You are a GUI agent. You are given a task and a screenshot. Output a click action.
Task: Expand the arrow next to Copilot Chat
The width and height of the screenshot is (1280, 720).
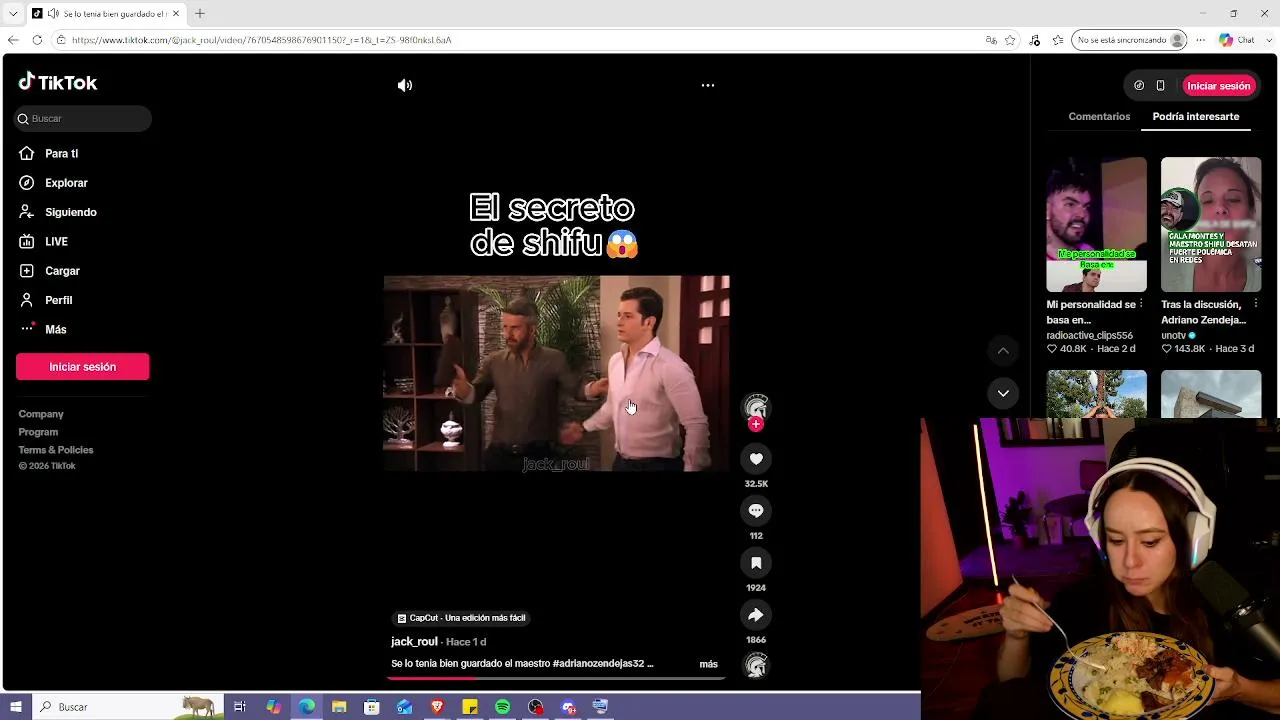click(x=1268, y=40)
